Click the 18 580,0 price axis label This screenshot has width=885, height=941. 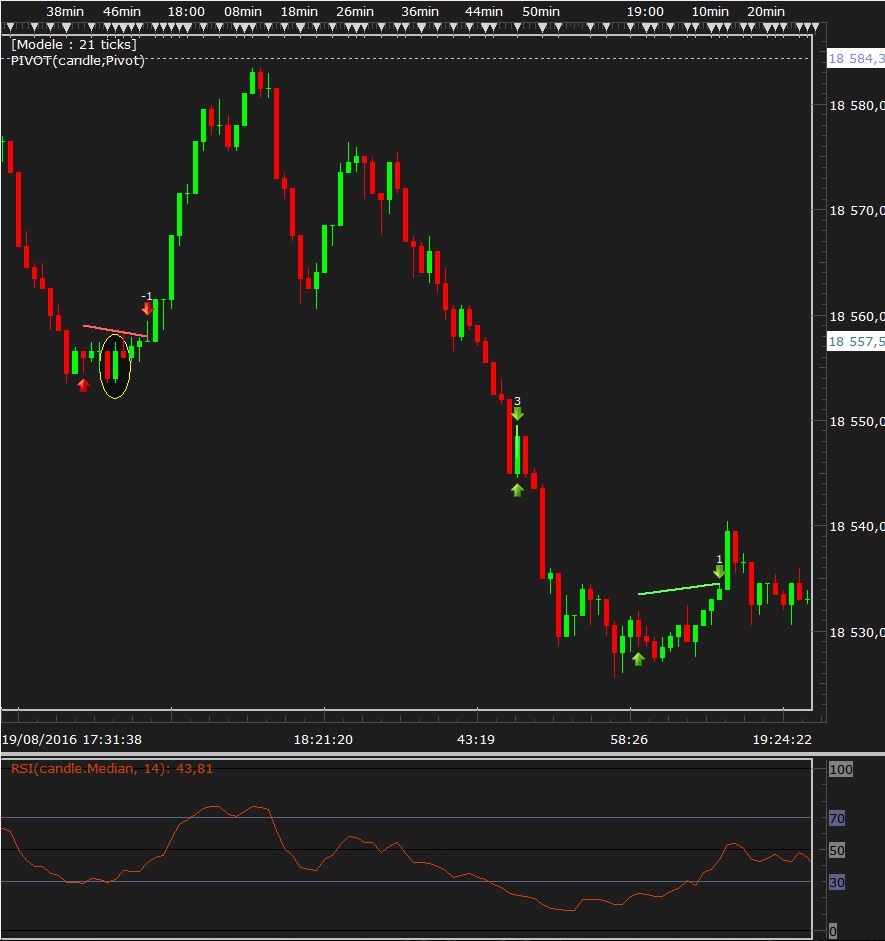857,106
